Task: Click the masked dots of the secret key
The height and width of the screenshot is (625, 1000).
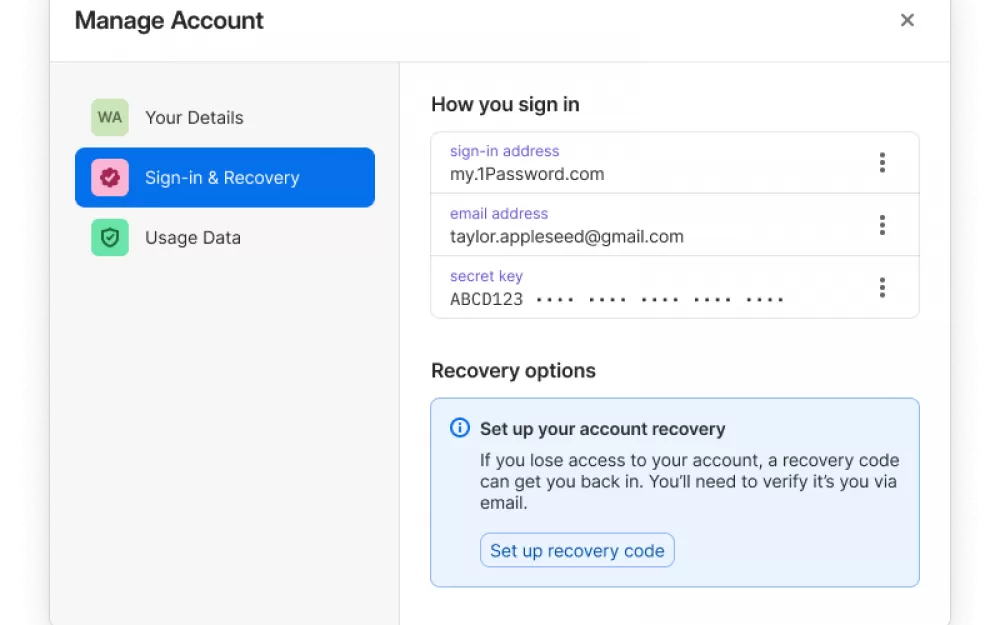Action: tap(660, 299)
